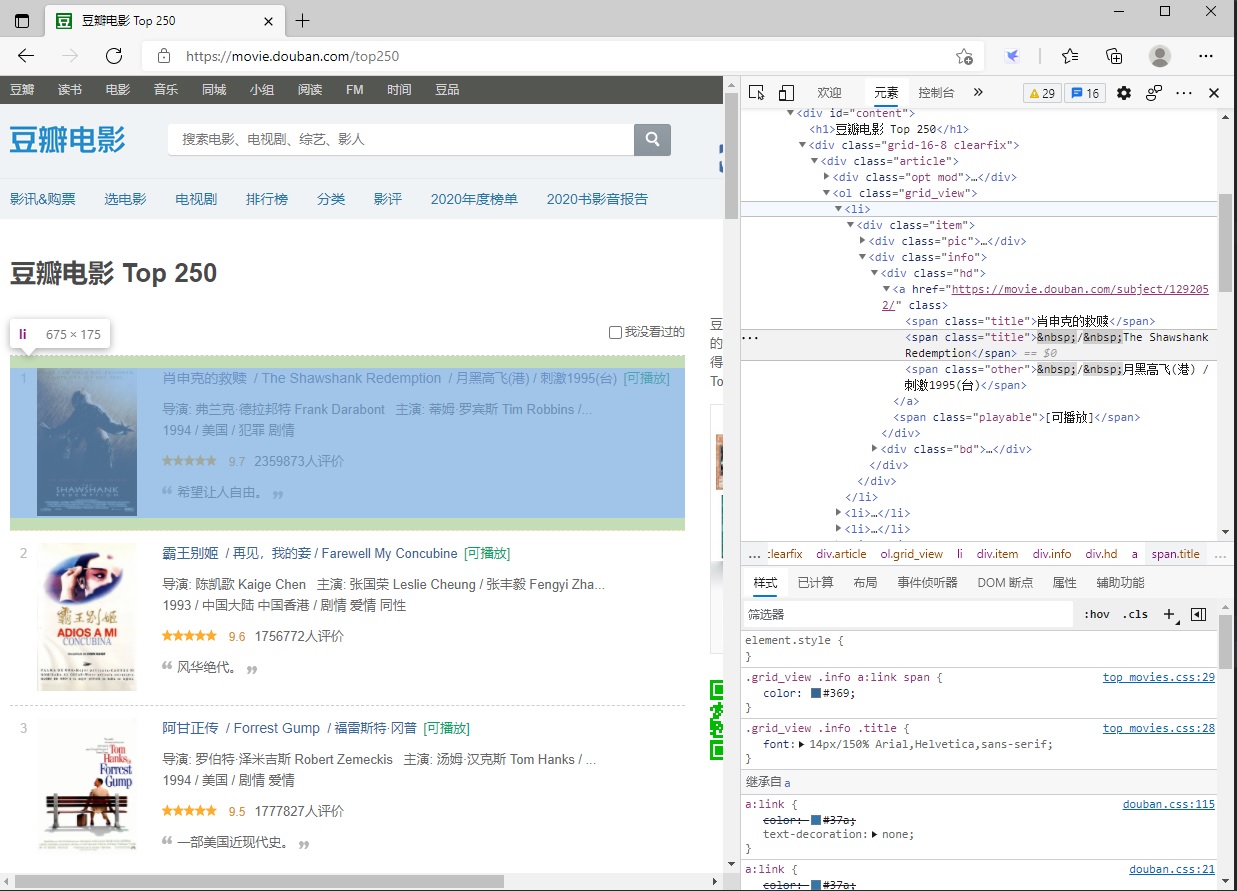Collapse the div id="content" node
Image resolution: width=1237 pixels, height=891 pixels.
(x=791, y=113)
